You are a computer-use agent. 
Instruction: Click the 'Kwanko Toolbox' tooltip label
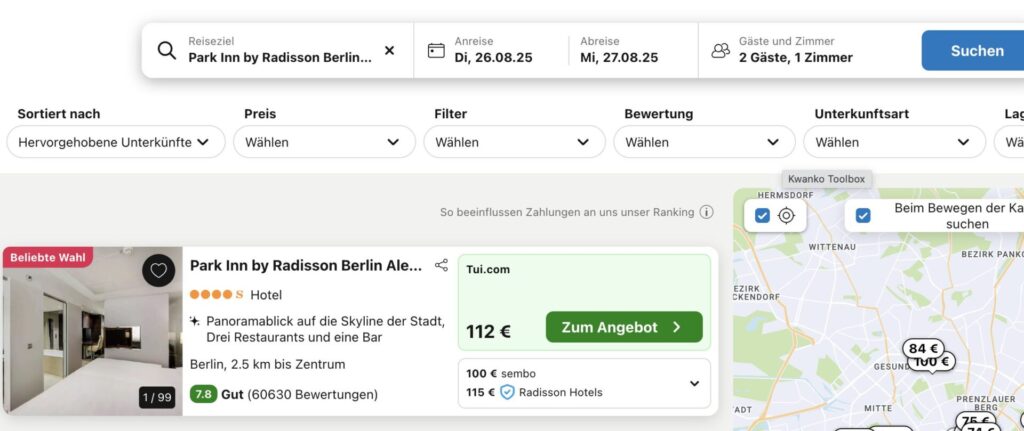click(826, 179)
